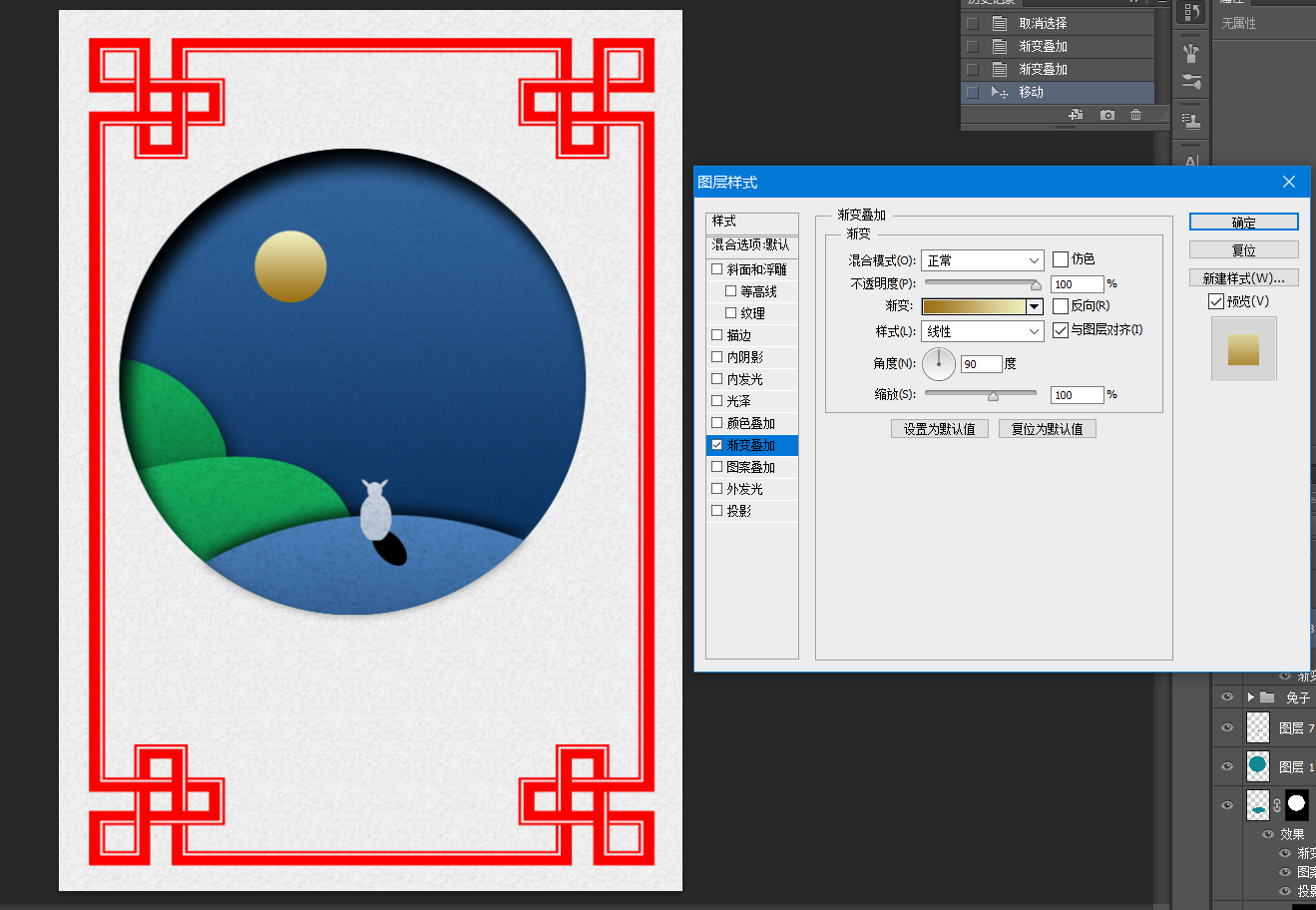1316x910 pixels.
Task: Delete current history state with trash icon
Action: 1135,115
